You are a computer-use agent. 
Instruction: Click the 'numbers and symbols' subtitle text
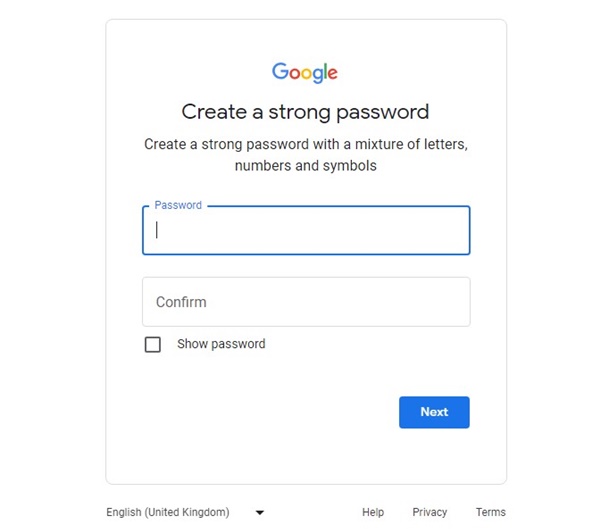click(306, 166)
